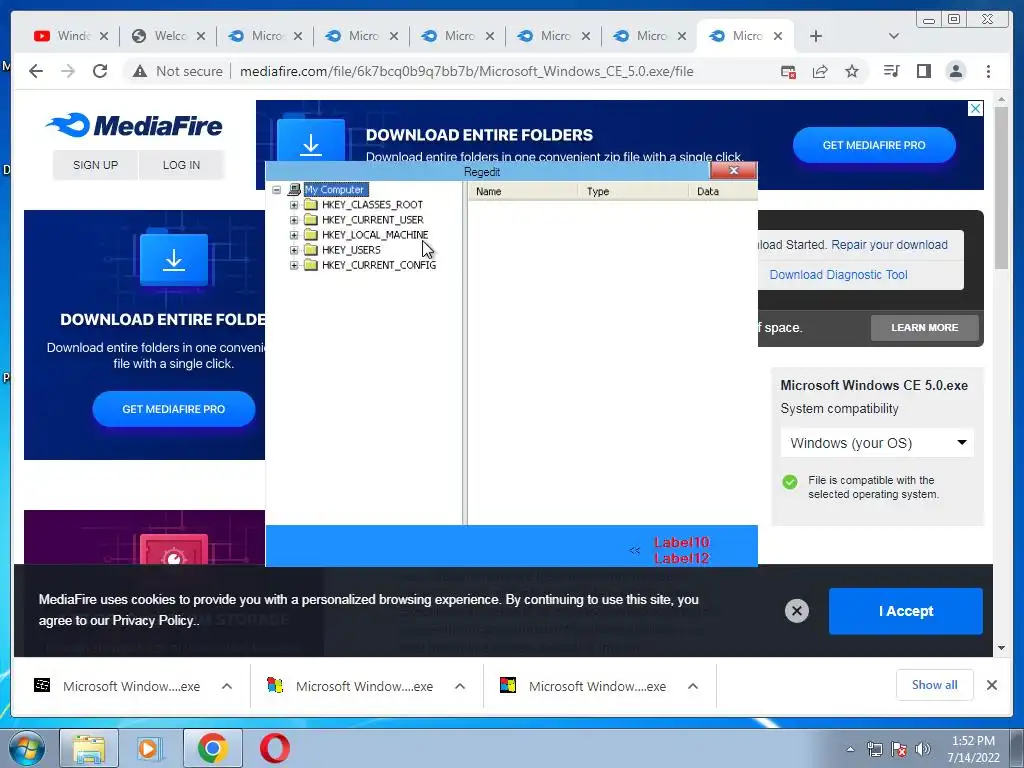
Task: Close the downloads bar
Action: click(x=991, y=685)
